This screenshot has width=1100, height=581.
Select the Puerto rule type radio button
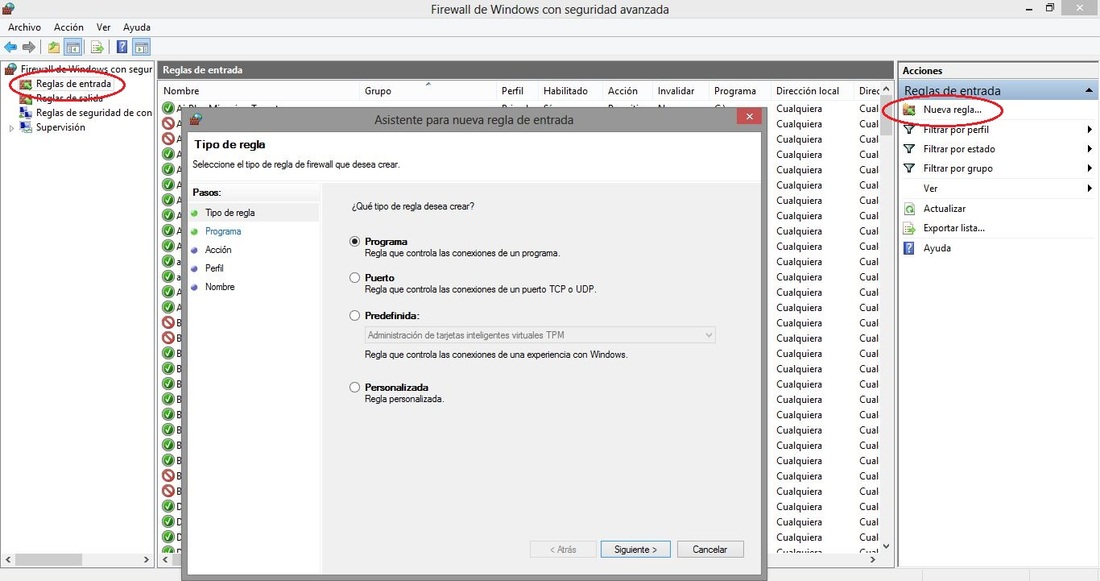(x=355, y=278)
